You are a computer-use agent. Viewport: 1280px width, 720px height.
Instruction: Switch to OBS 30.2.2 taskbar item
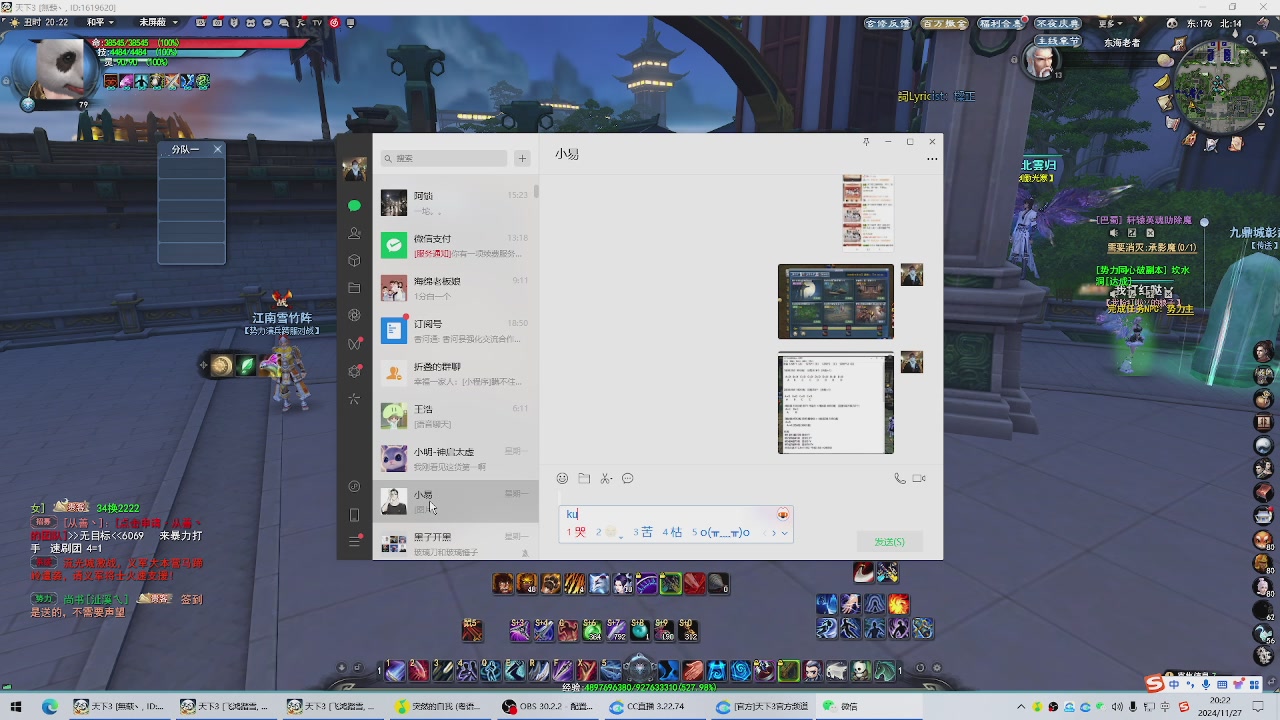coord(549,706)
